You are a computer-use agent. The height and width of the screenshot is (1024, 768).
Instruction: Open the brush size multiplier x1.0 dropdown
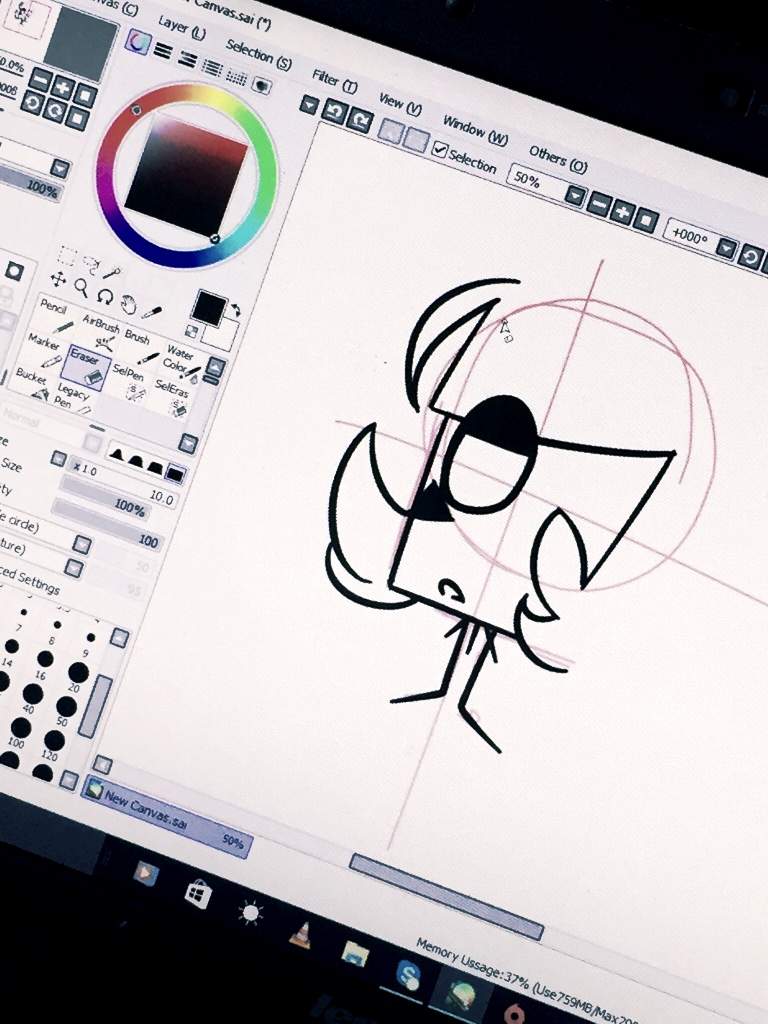click(59, 459)
